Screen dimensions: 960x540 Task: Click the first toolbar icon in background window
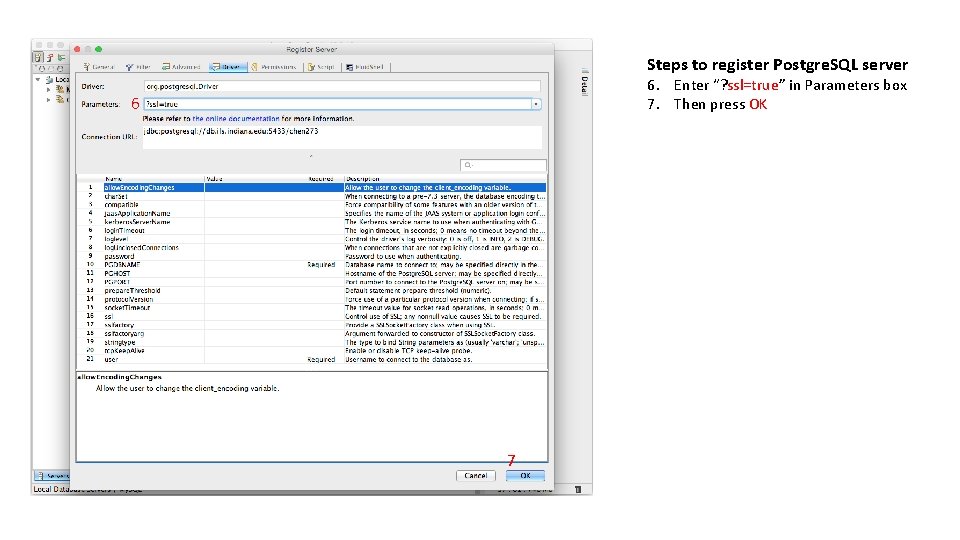tap(38, 57)
